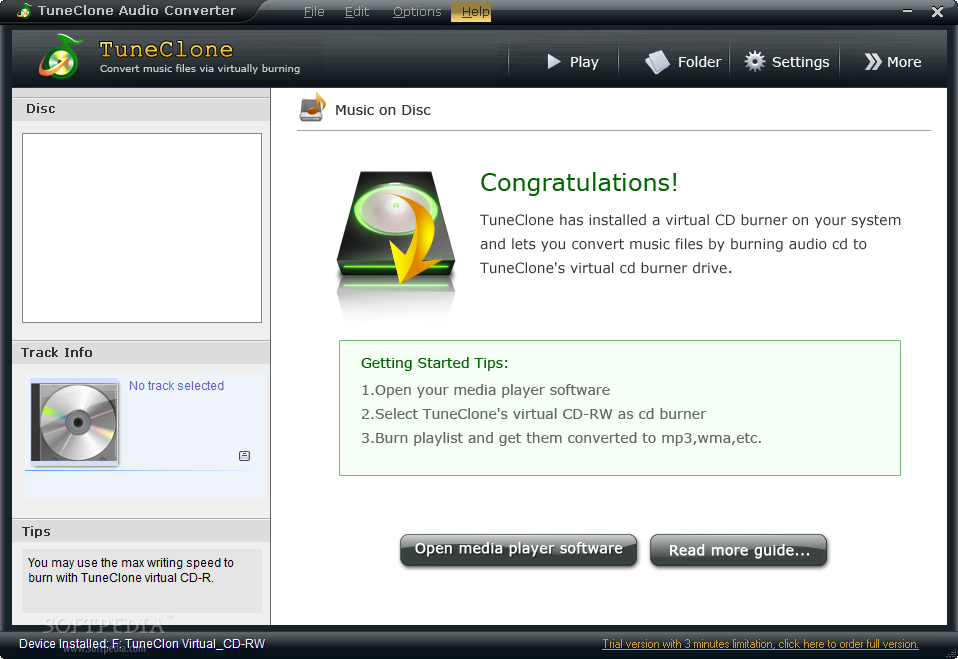Click the virtual CD burner drive image
Viewport: 958px width, 659px height.
click(396, 229)
